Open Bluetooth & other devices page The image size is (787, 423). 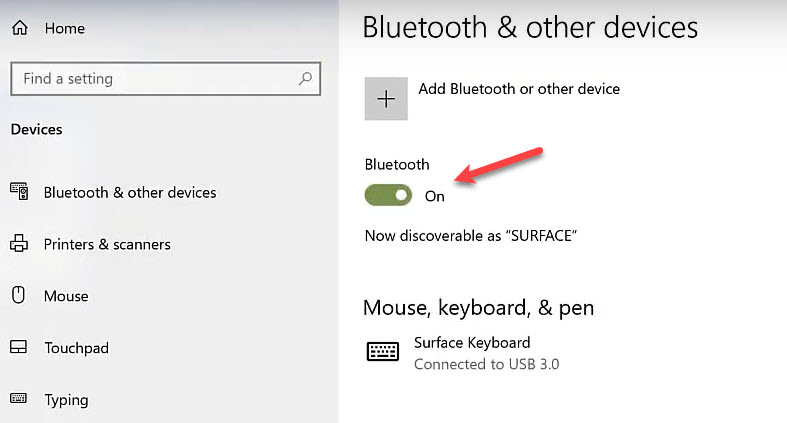click(130, 193)
